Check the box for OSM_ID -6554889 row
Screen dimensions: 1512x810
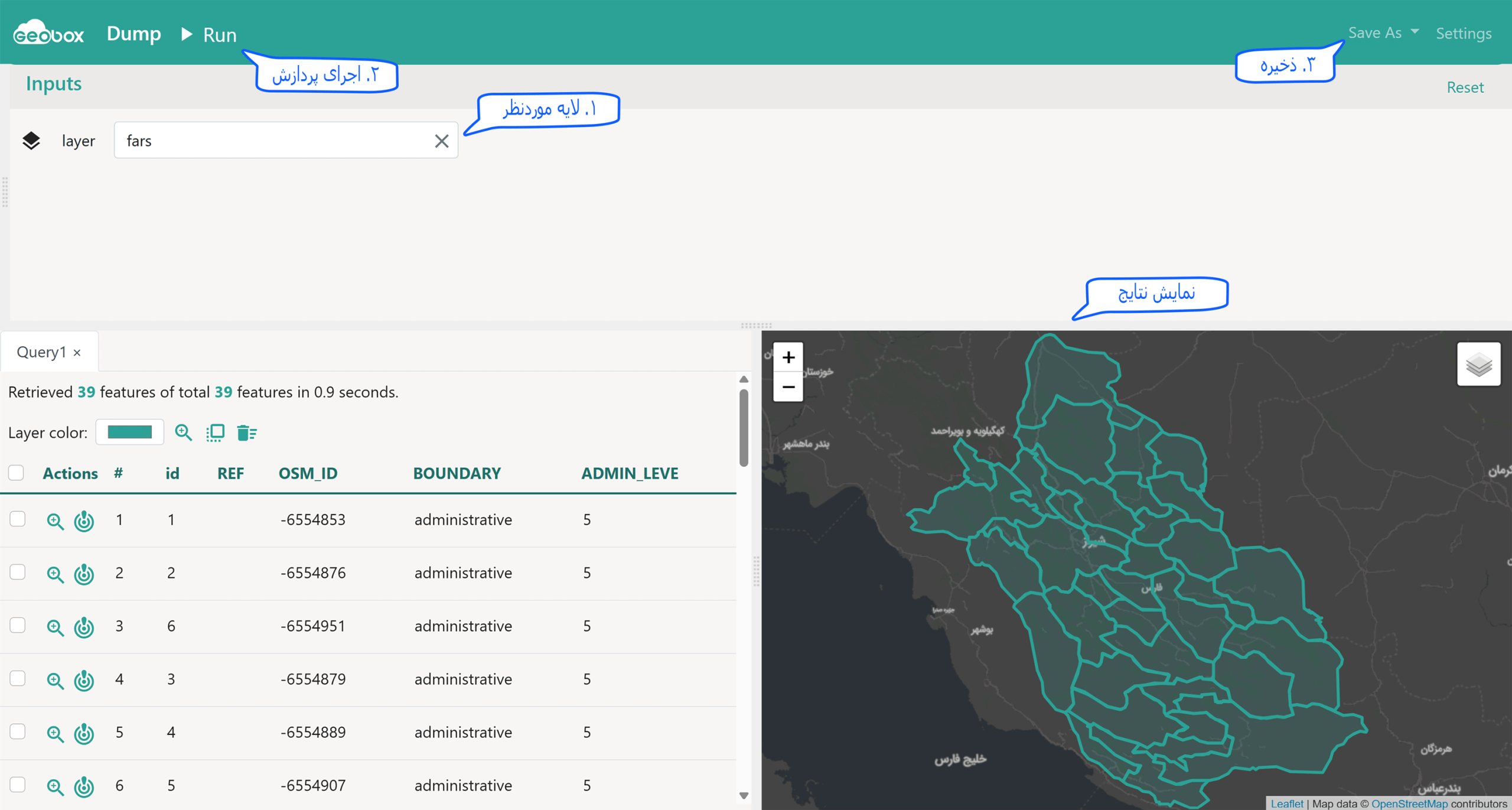coord(17,731)
